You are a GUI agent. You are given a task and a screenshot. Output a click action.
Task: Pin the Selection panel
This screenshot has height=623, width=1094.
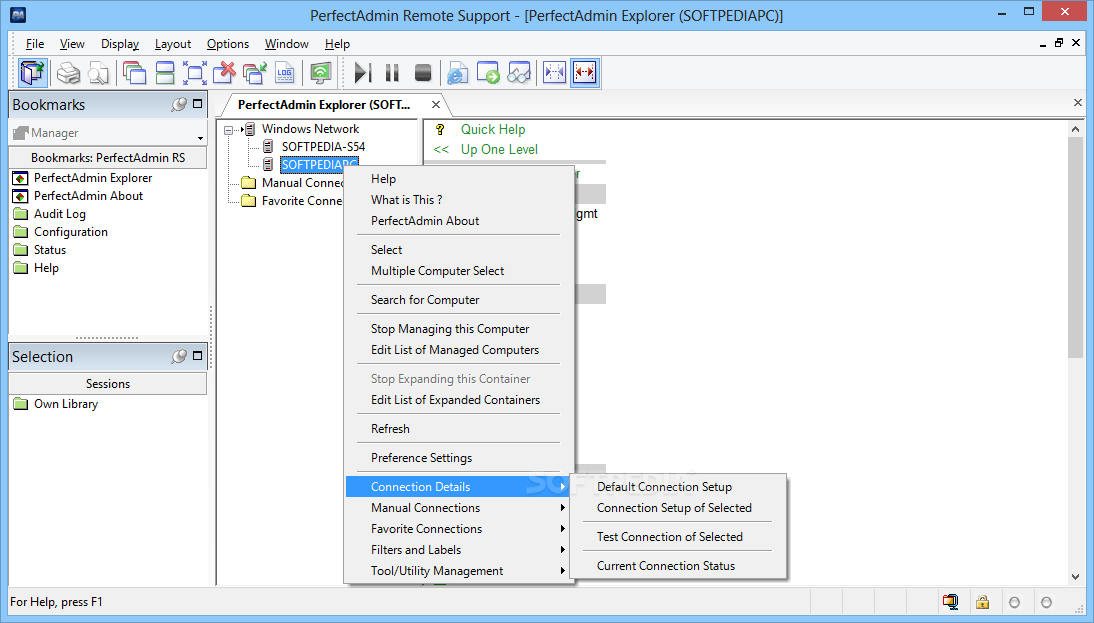coord(179,356)
